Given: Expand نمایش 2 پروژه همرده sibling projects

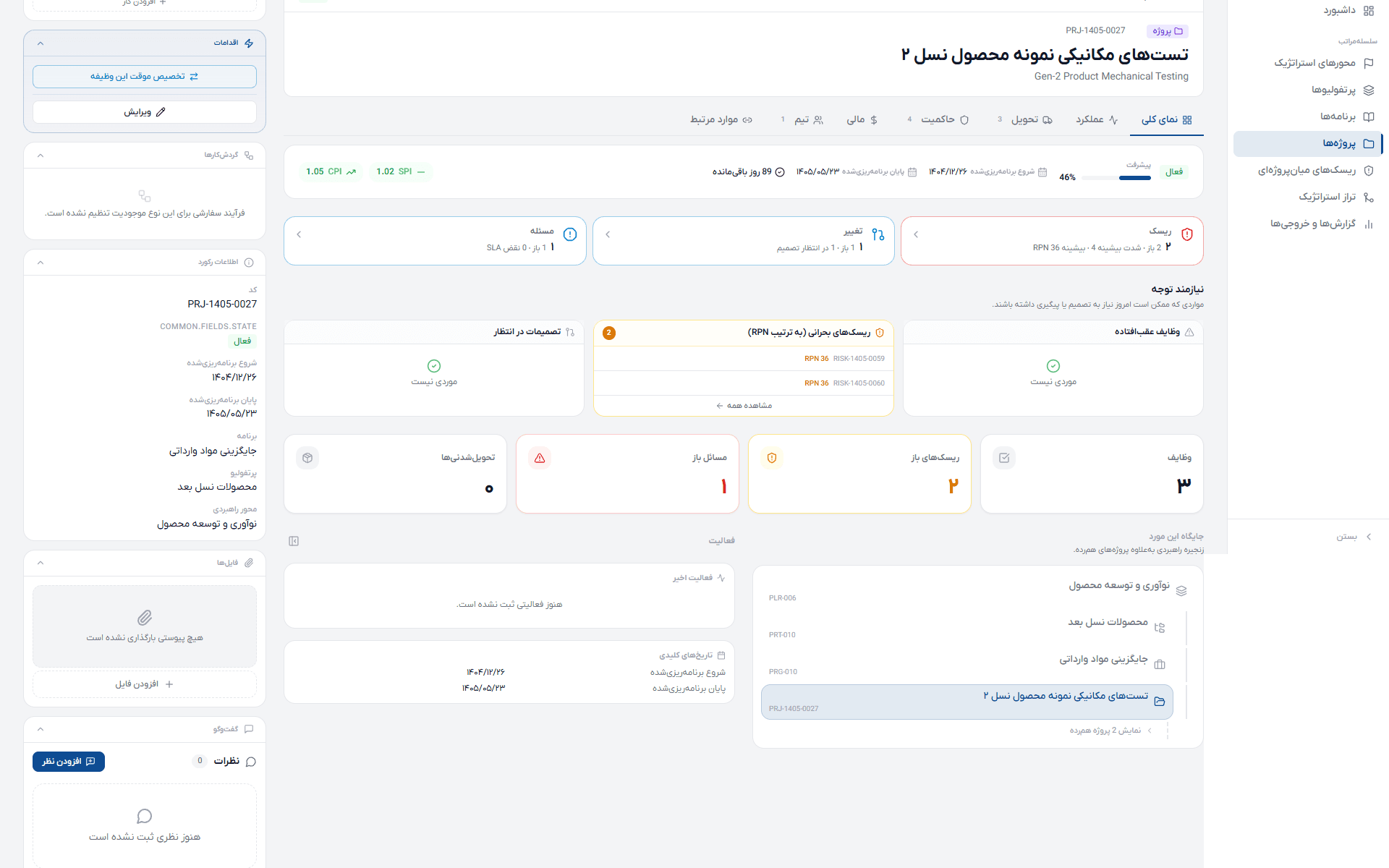Looking at the screenshot, I should (x=1110, y=731).
